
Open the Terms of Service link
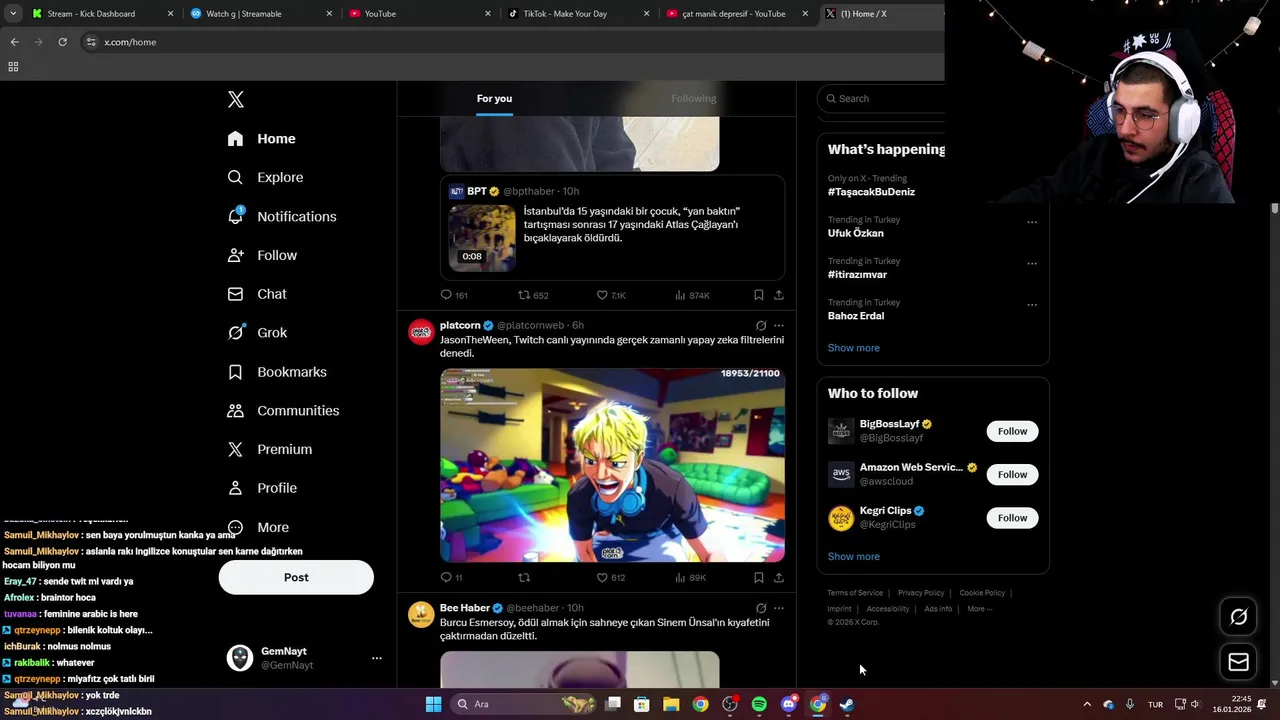pyautogui.click(x=855, y=593)
